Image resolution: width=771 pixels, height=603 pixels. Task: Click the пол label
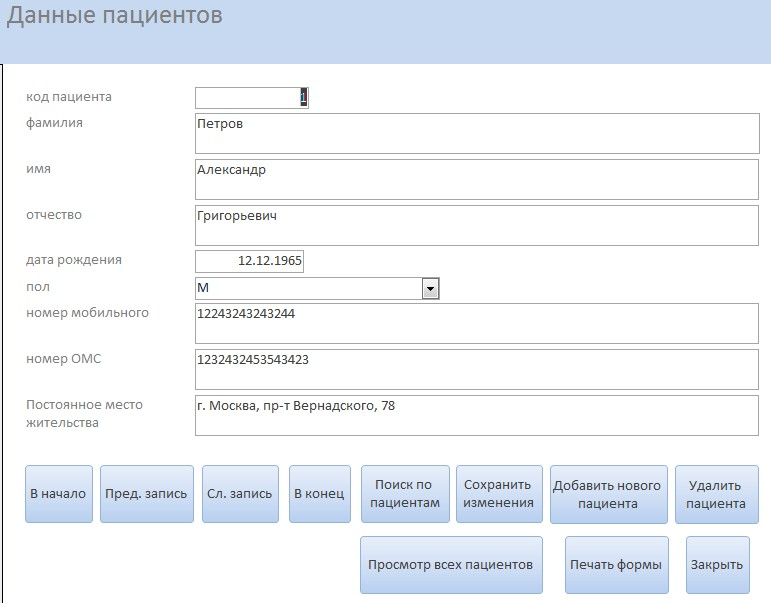[38, 287]
